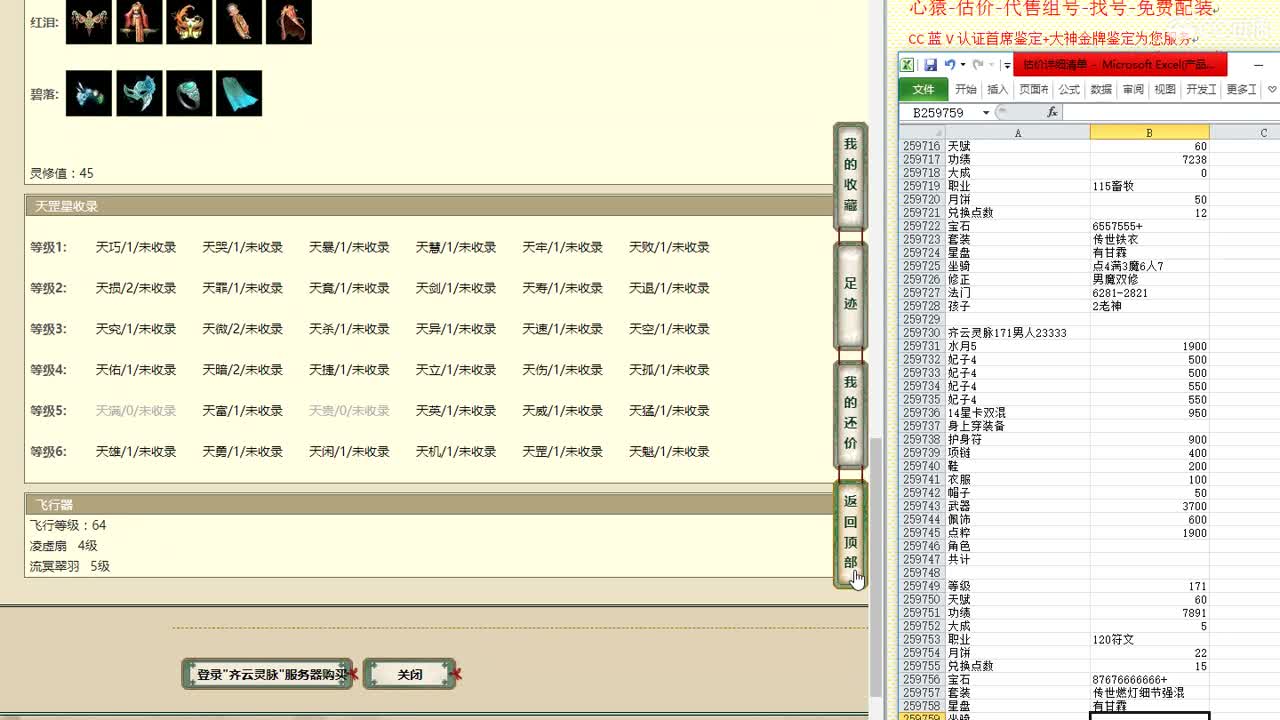This screenshot has width=1280, height=720.
Task: Expand the Name Box dropdown arrow
Action: point(985,112)
